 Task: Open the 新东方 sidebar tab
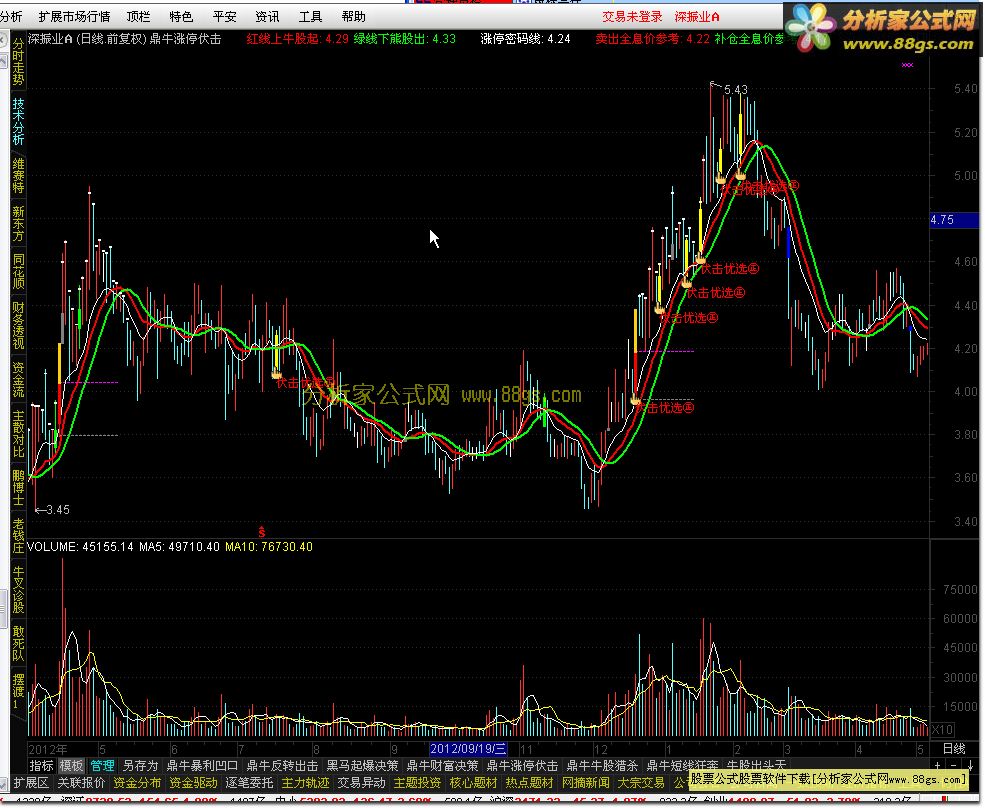pyautogui.click(x=18, y=224)
